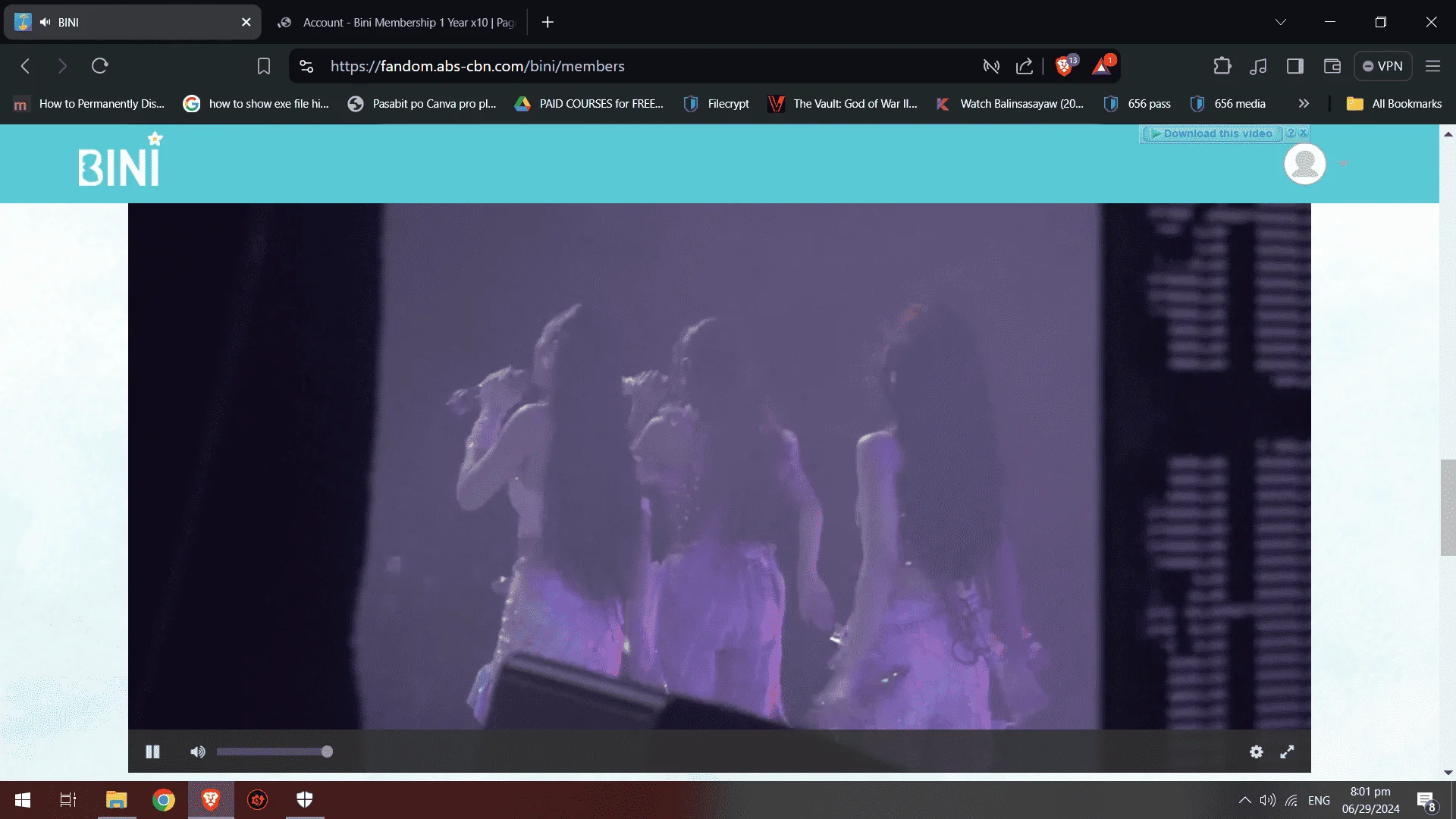This screenshot has height=819, width=1456.
Task: Open a new browser tab
Action: click(x=548, y=22)
